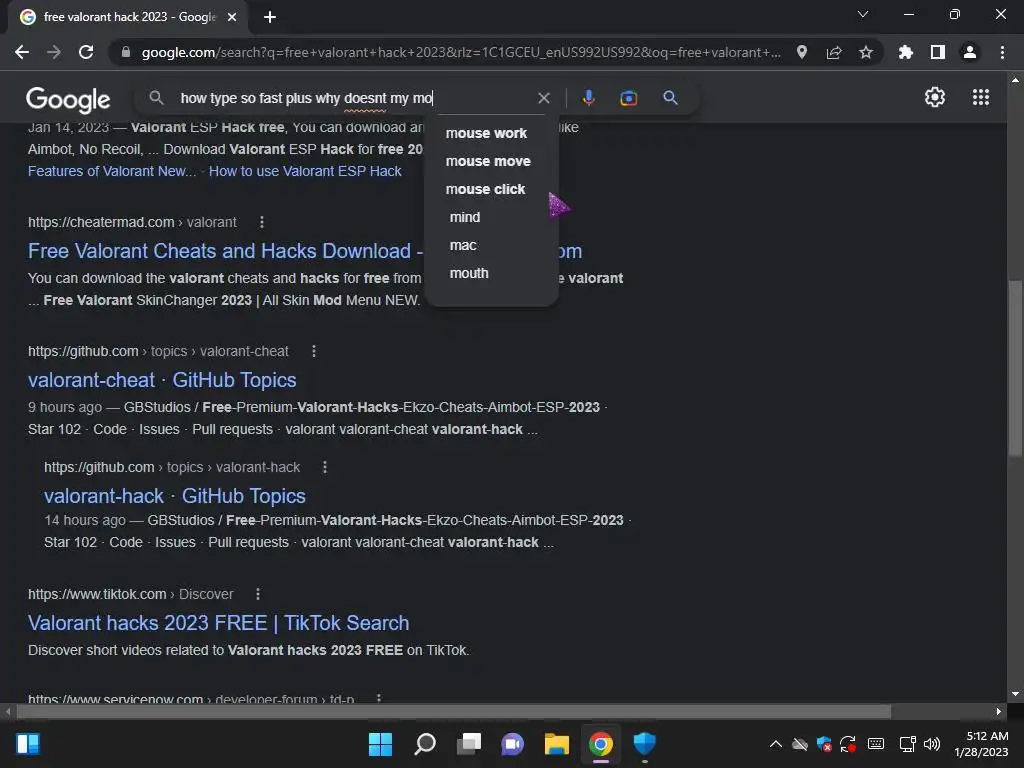The height and width of the screenshot is (768, 1024).
Task: Open the Extensions puzzle icon
Action: pyautogui.click(x=906, y=52)
